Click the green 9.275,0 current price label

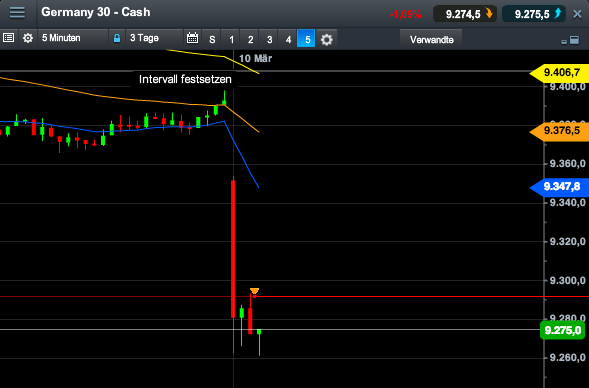(x=562, y=331)
